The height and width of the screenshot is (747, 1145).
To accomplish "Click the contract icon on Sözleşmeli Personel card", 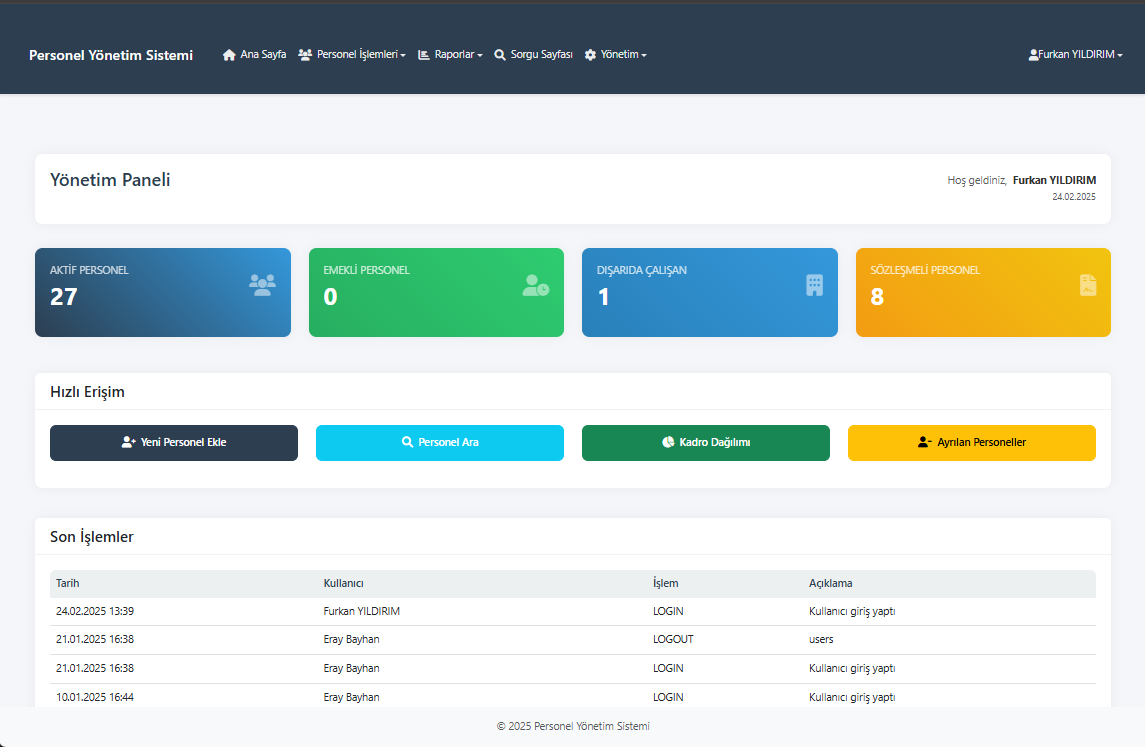I will coord(1088,285).
